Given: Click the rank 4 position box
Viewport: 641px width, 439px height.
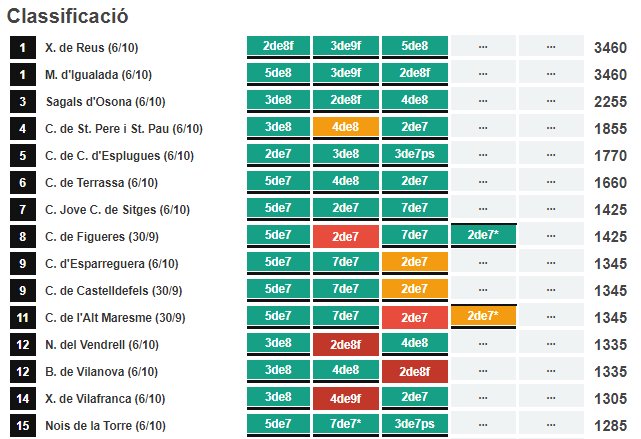Looking at the screenshot, I should coord(23,128).
